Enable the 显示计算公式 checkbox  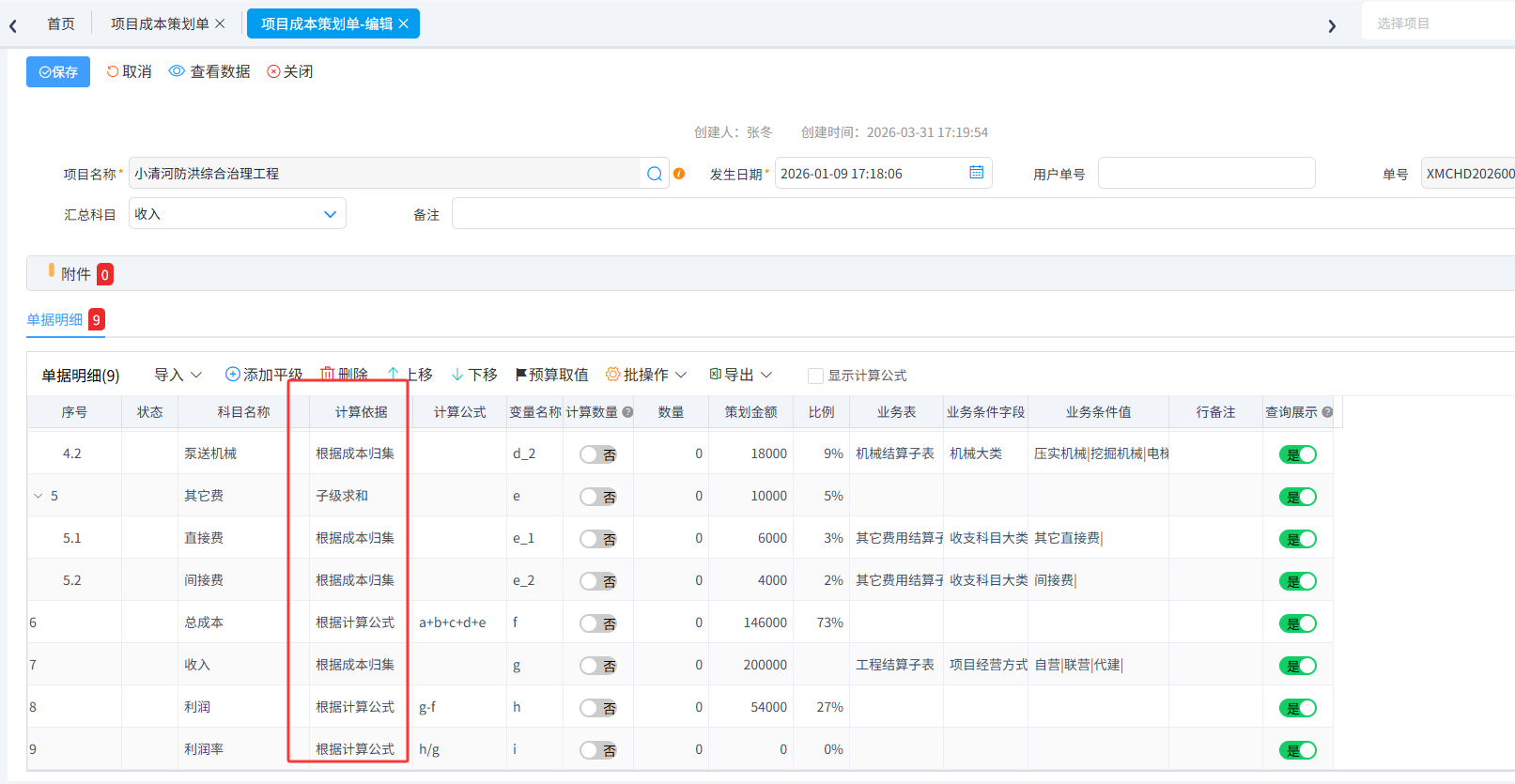(815, 376)
